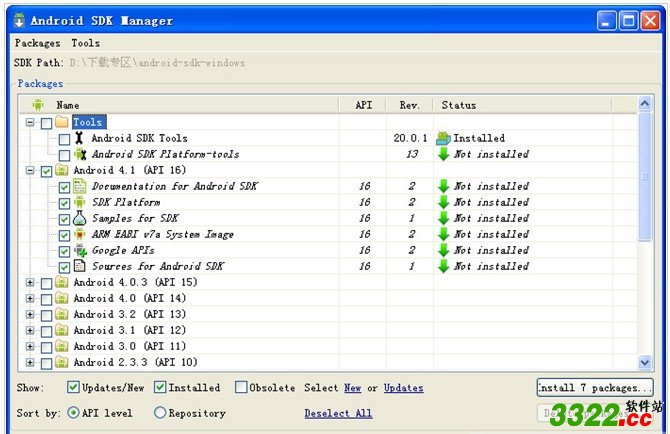
Task: Click scrollbar up arrow in package list
Action: point(645,103)
